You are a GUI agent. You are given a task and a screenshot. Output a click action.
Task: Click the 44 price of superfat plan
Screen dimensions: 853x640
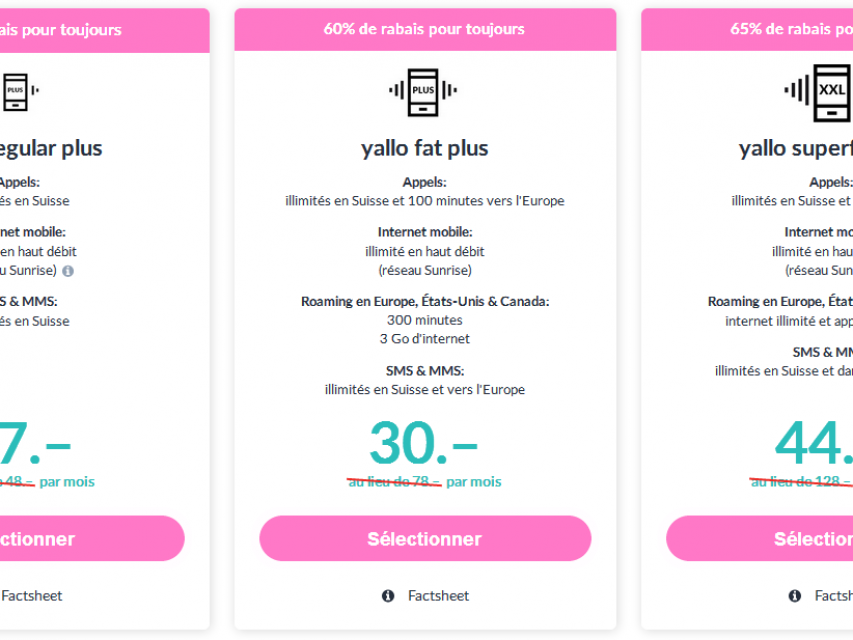pos(814,443)
